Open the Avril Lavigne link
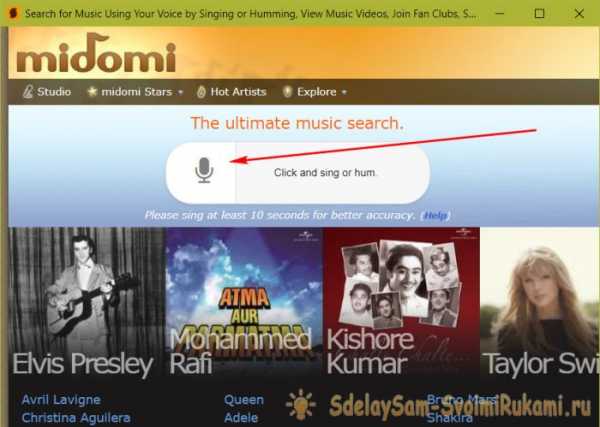 pyautogui.click(x=61, y=400)
